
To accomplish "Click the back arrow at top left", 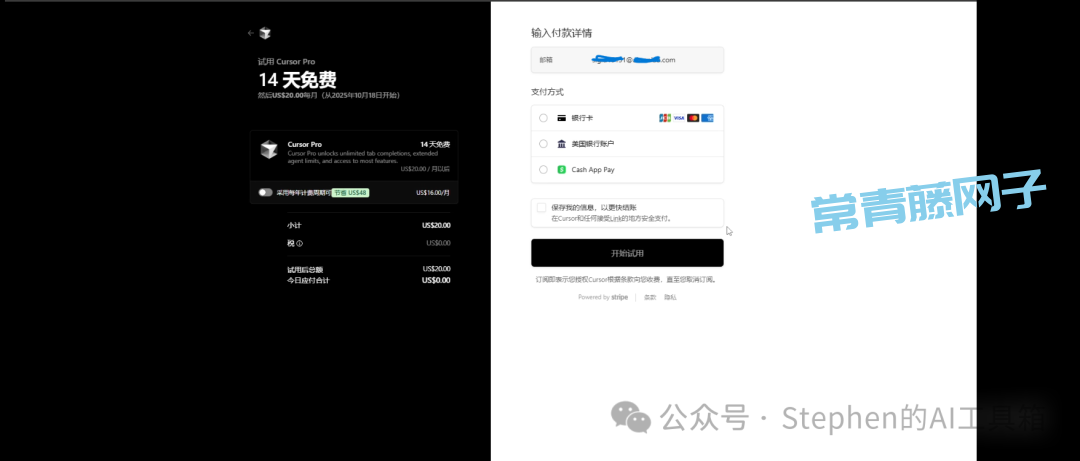I will click(251, 33).
